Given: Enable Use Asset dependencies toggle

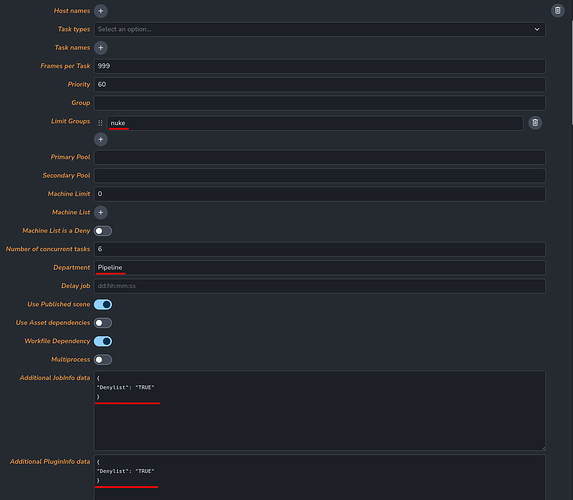Looking at the screenshot, I should [x=103, y=323].
